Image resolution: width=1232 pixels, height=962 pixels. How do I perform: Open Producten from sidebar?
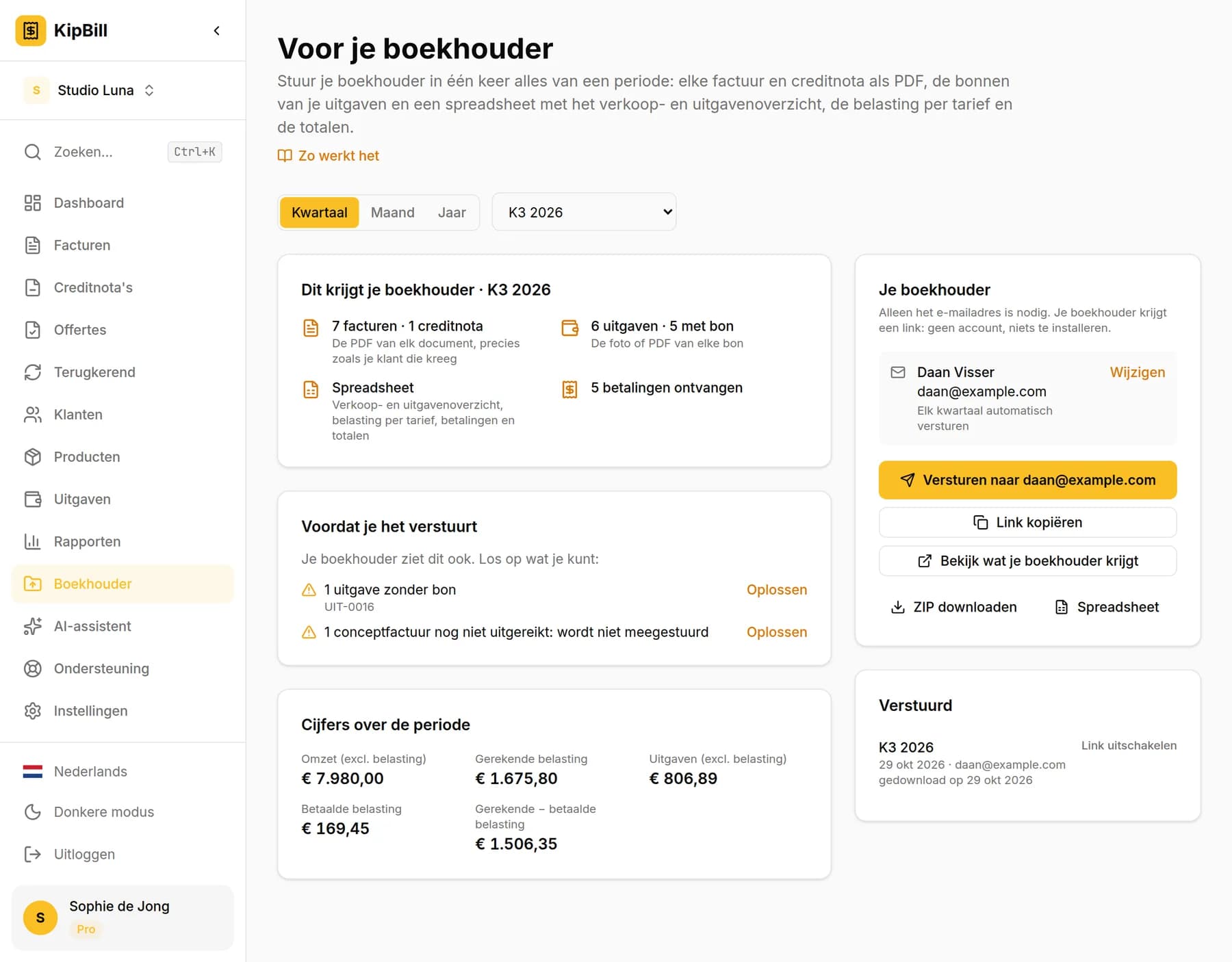(123, 457)
